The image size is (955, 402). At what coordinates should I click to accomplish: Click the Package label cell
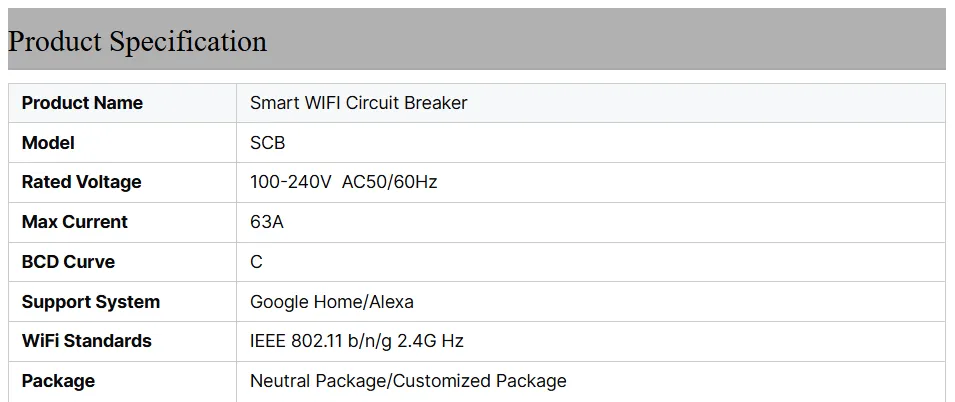pyautogui.click(x=58, y=381)
